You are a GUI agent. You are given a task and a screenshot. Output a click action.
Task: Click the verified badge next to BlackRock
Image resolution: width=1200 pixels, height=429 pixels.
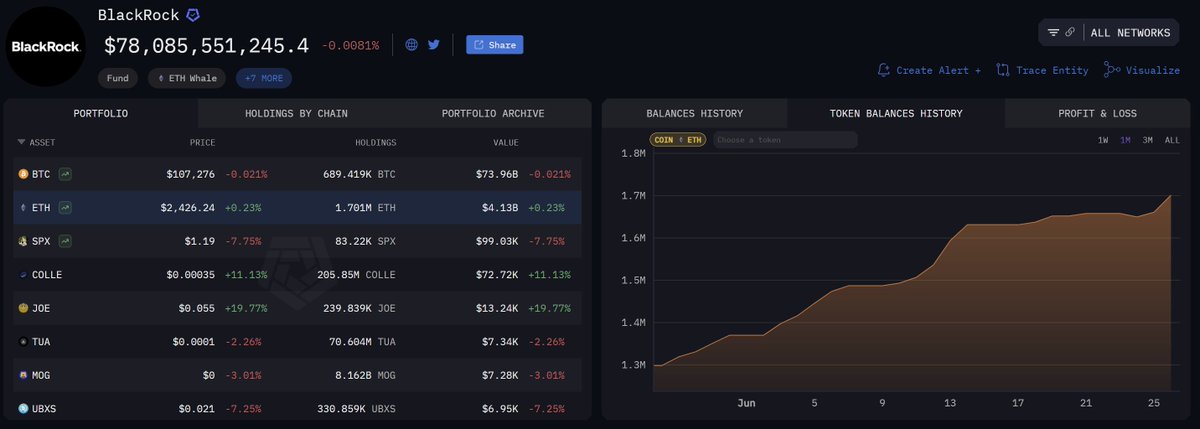(193, 16)
